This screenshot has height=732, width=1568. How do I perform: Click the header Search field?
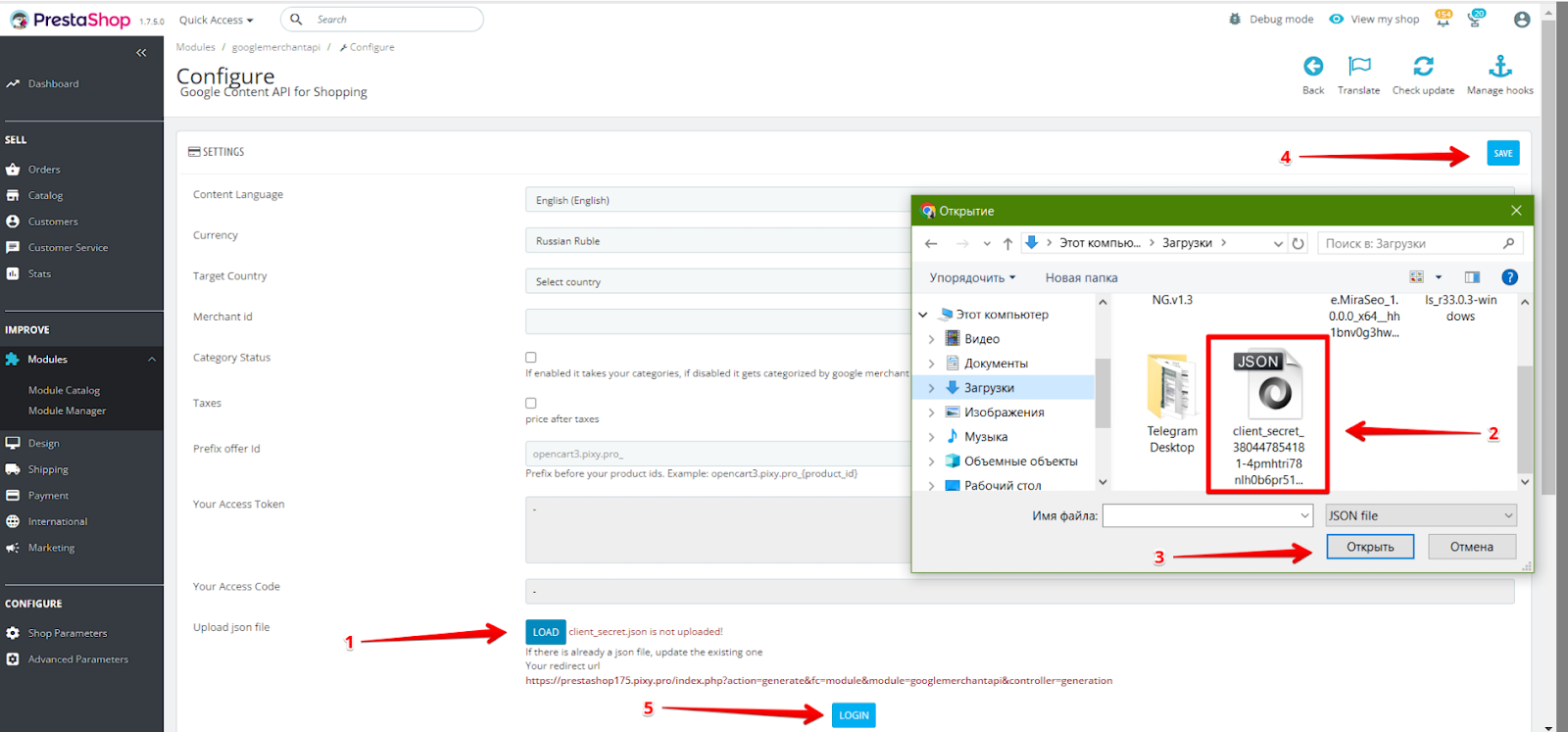(382, 19)
